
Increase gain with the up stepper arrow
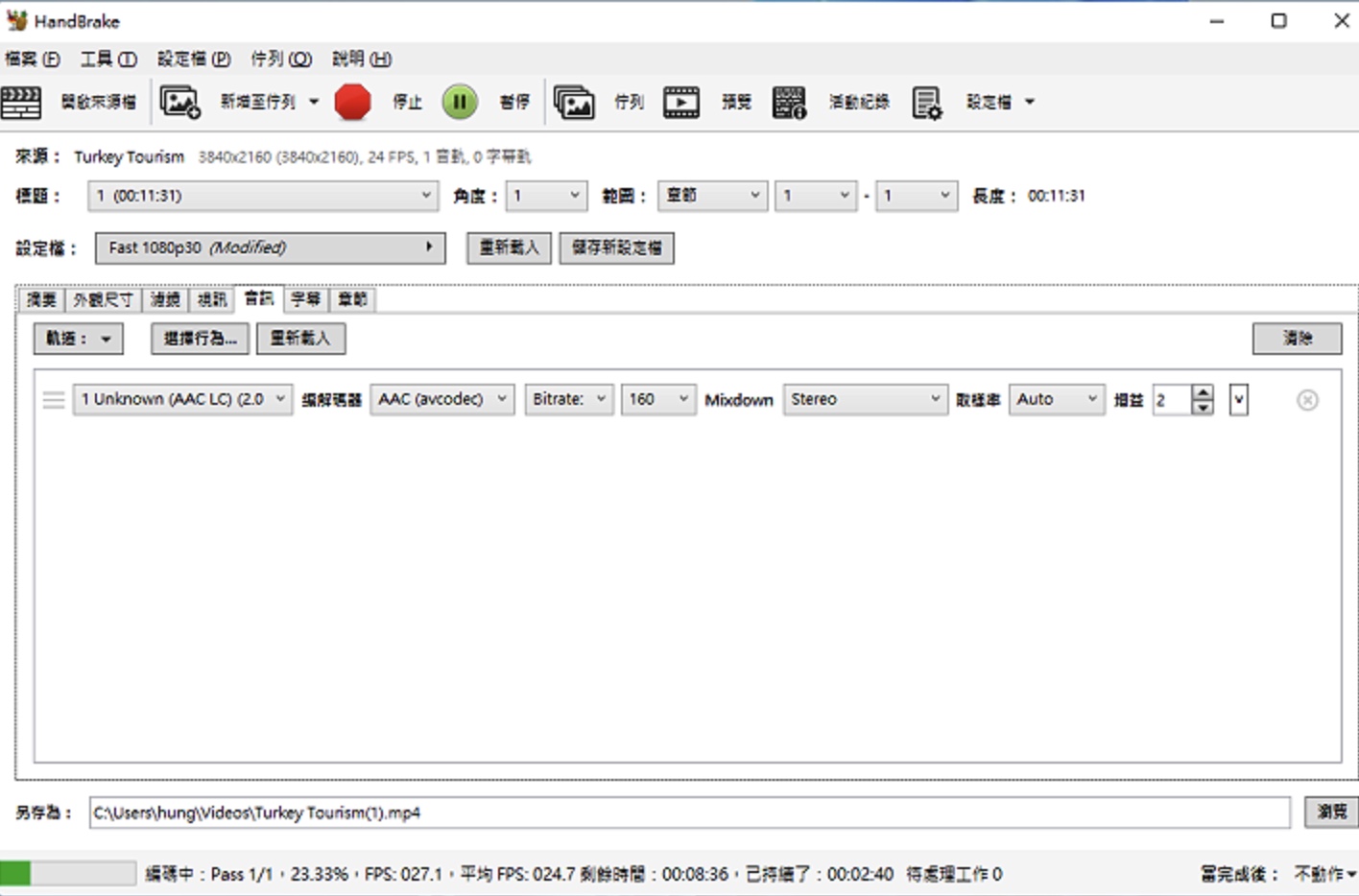point(1203,392)
